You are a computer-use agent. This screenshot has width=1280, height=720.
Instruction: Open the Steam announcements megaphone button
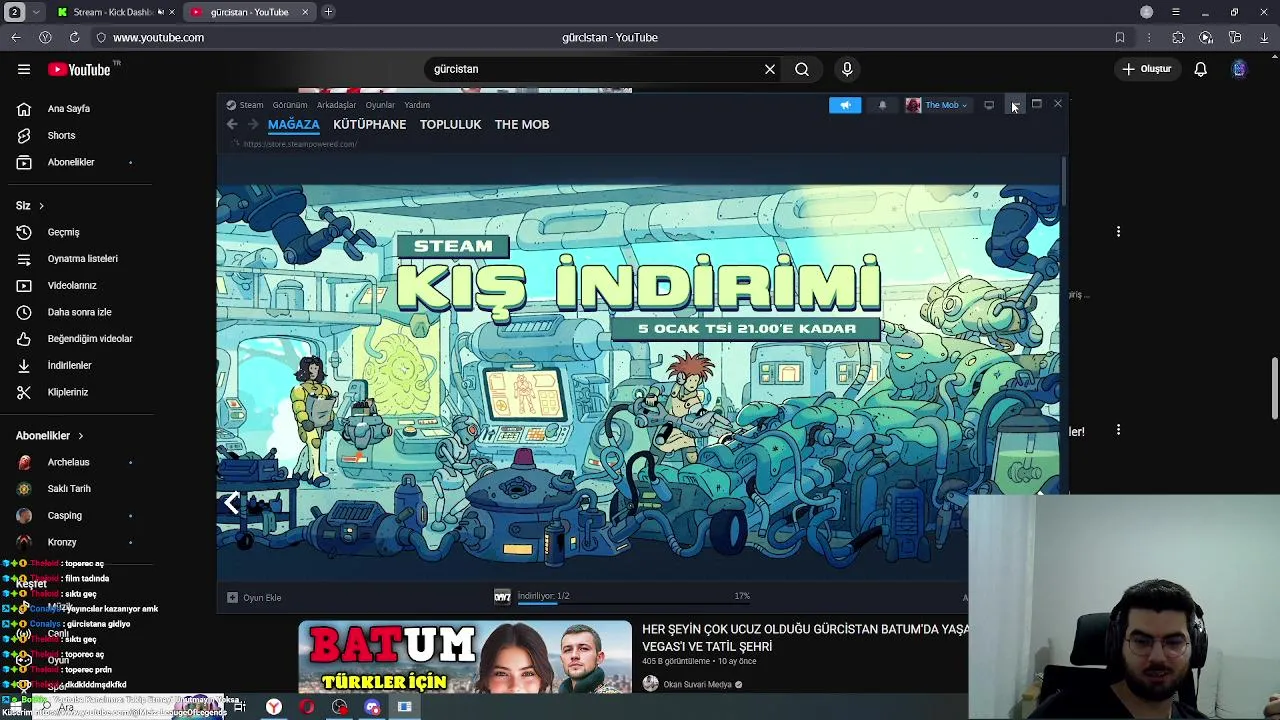pos(845,105)
